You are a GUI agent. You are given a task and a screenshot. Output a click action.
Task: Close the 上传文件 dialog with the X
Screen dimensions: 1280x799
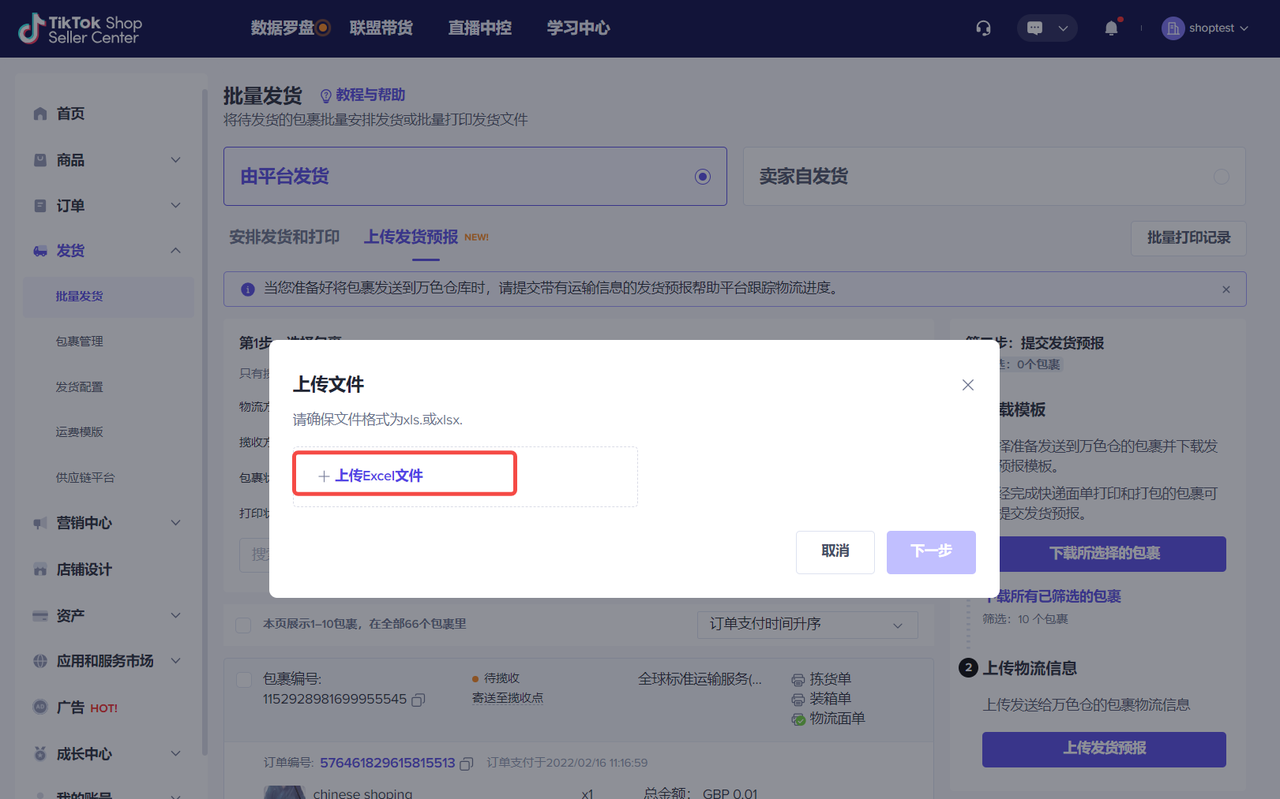click(x=967, y=385)
